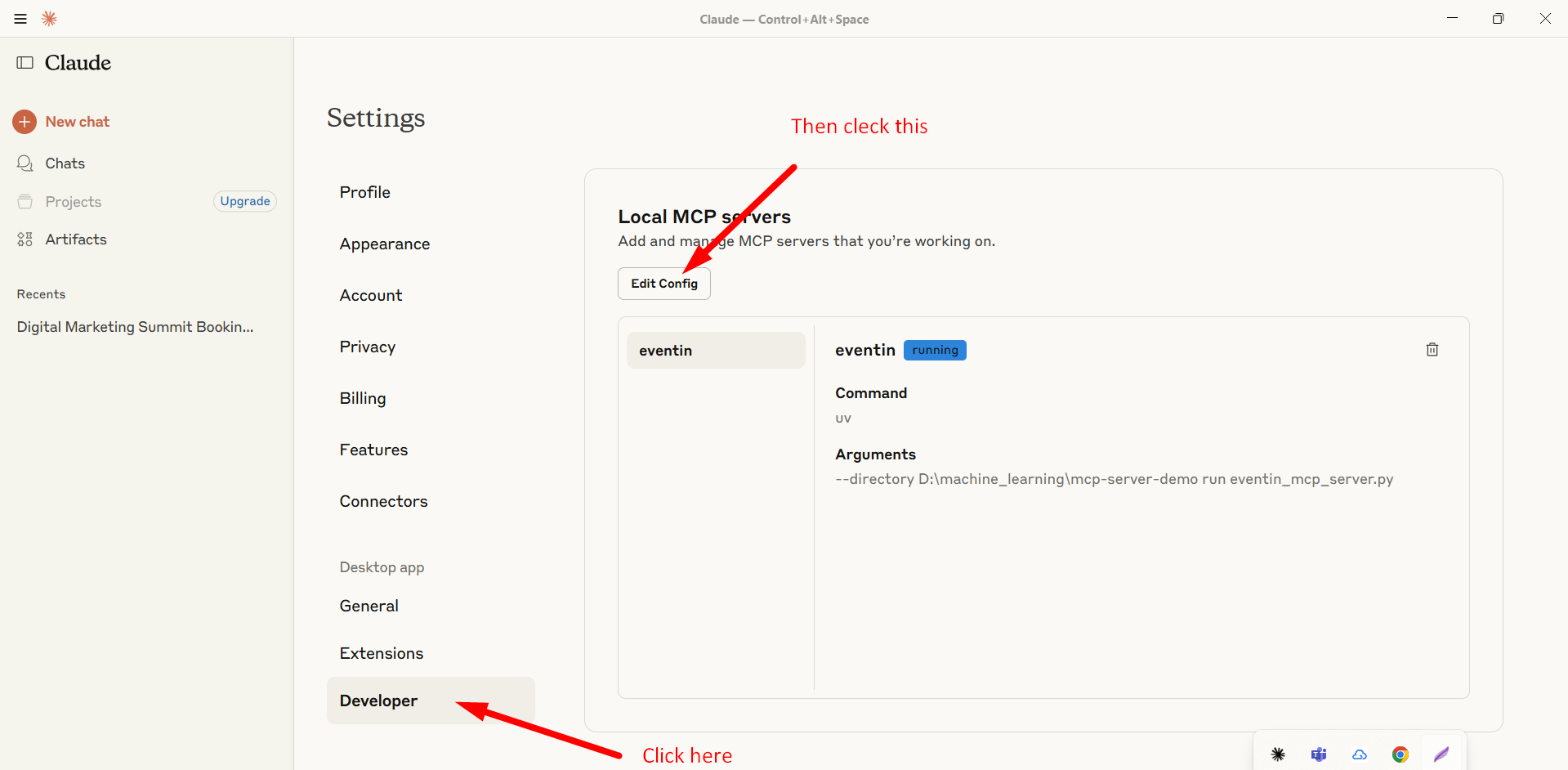The image size is (1568, 770).
Task: Click the Chats speech bubble icon
Action: (25, 163)
